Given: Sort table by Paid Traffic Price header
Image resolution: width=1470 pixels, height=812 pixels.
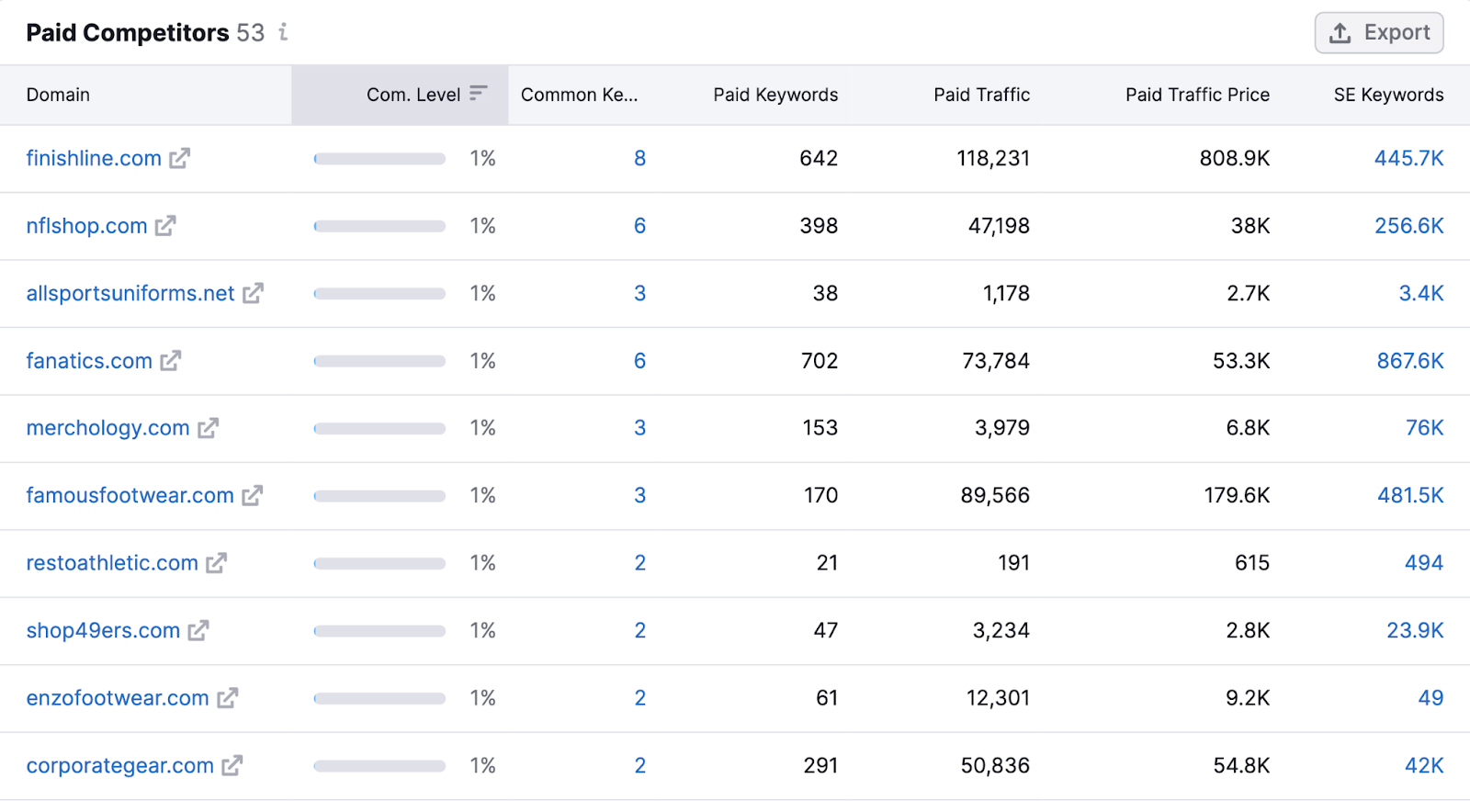Looking at the screenshot, I should pos(1196,95).
